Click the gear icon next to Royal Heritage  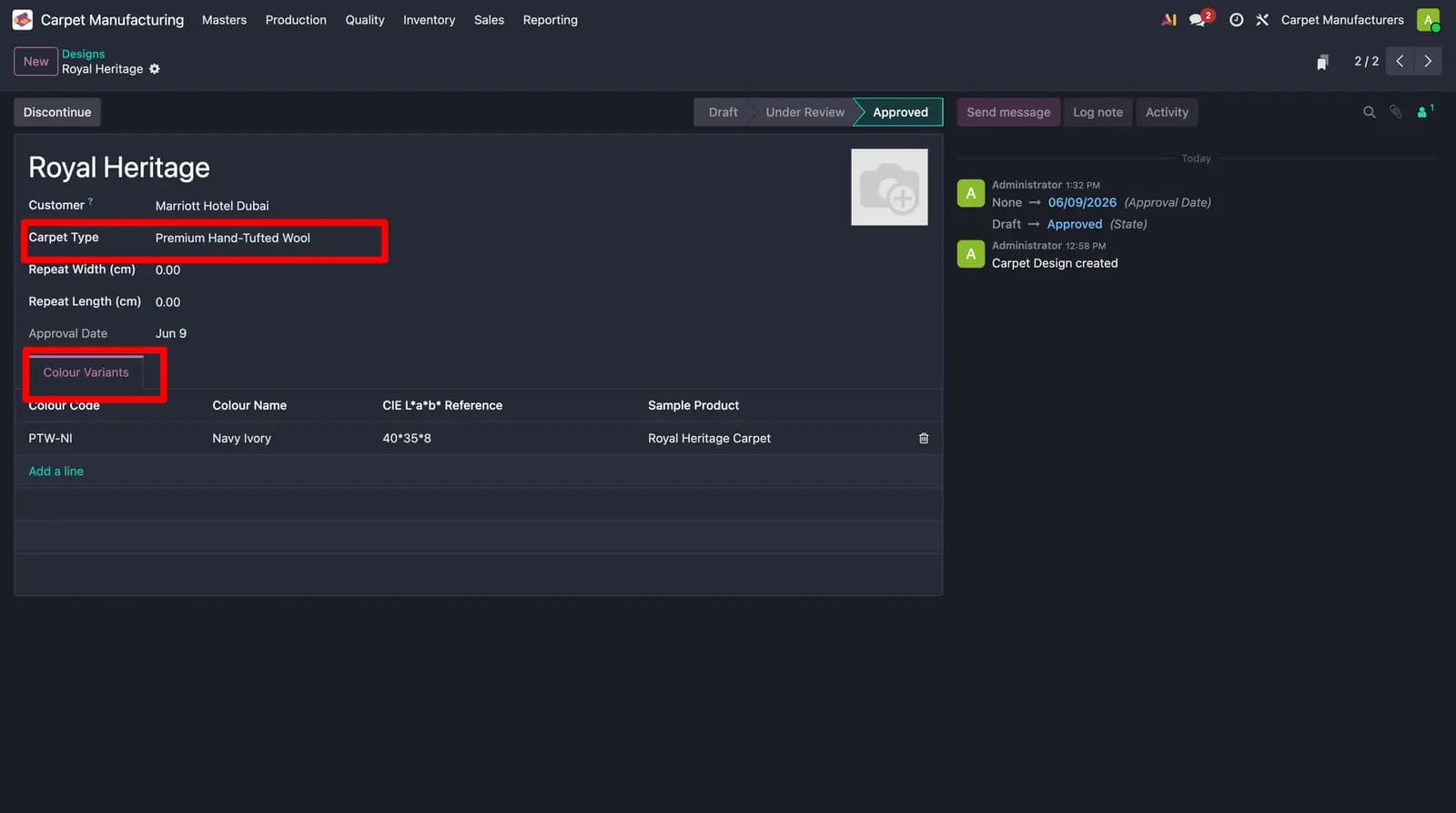[x=155, y=69]
